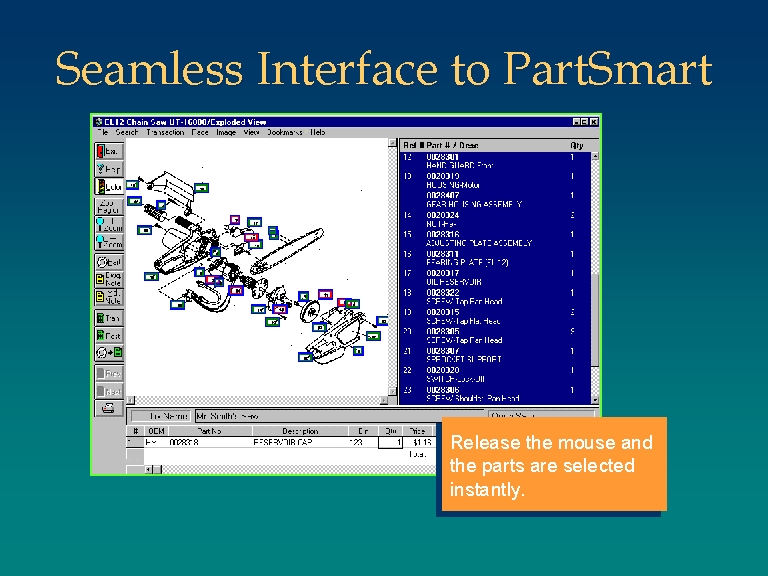Click the Prev page toolbar button
The width and height of the screenshot is (768, 576).
109,373
